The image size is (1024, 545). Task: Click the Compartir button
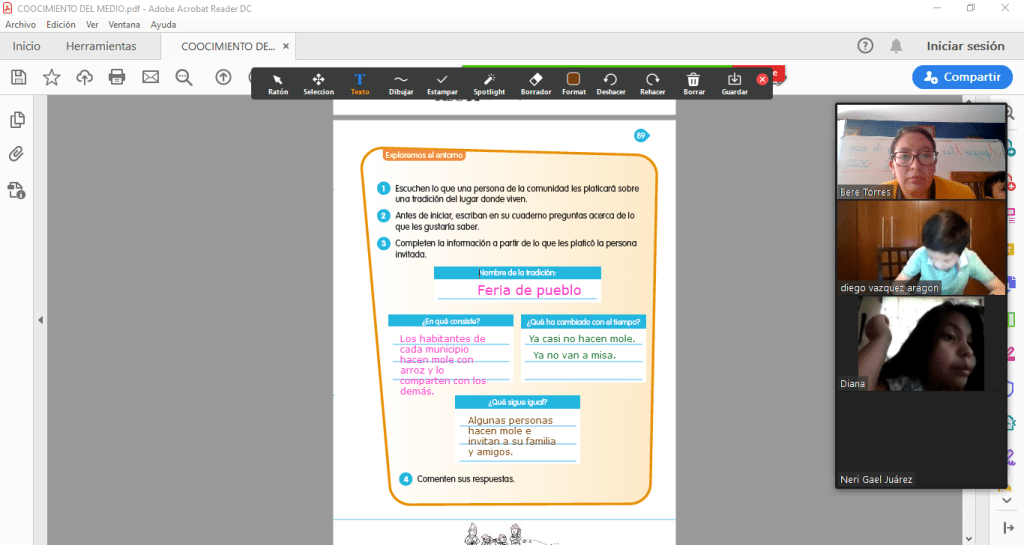(x=961, y=77)
